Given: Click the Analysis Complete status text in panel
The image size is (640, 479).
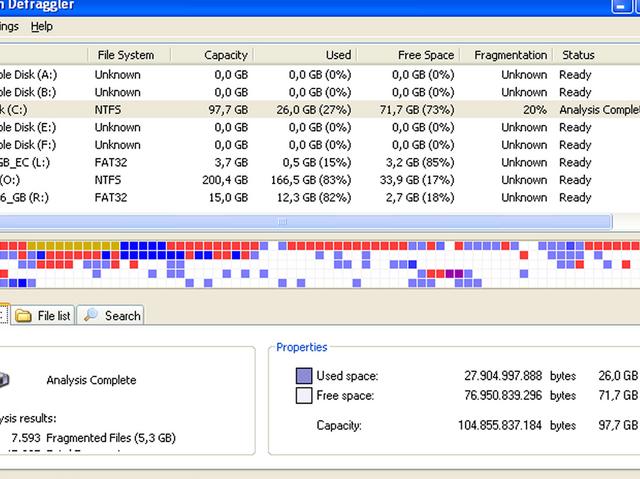Looking at the screenshot, I should [91, 380].
